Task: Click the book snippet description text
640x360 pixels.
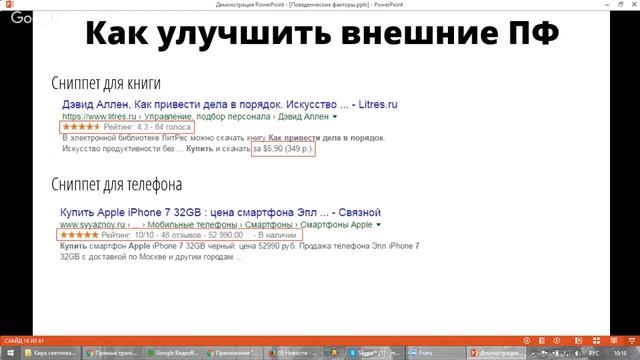Action: tap(223, 143)
